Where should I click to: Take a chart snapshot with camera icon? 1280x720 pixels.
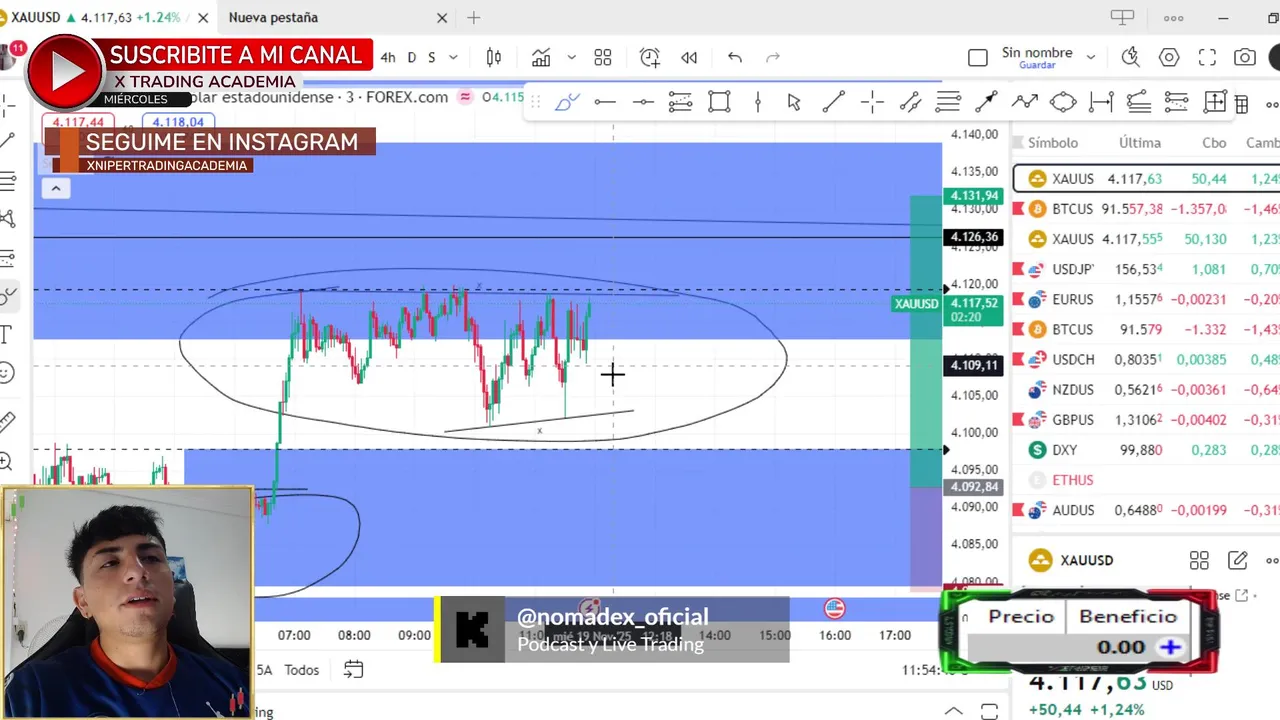(1245, 58)
